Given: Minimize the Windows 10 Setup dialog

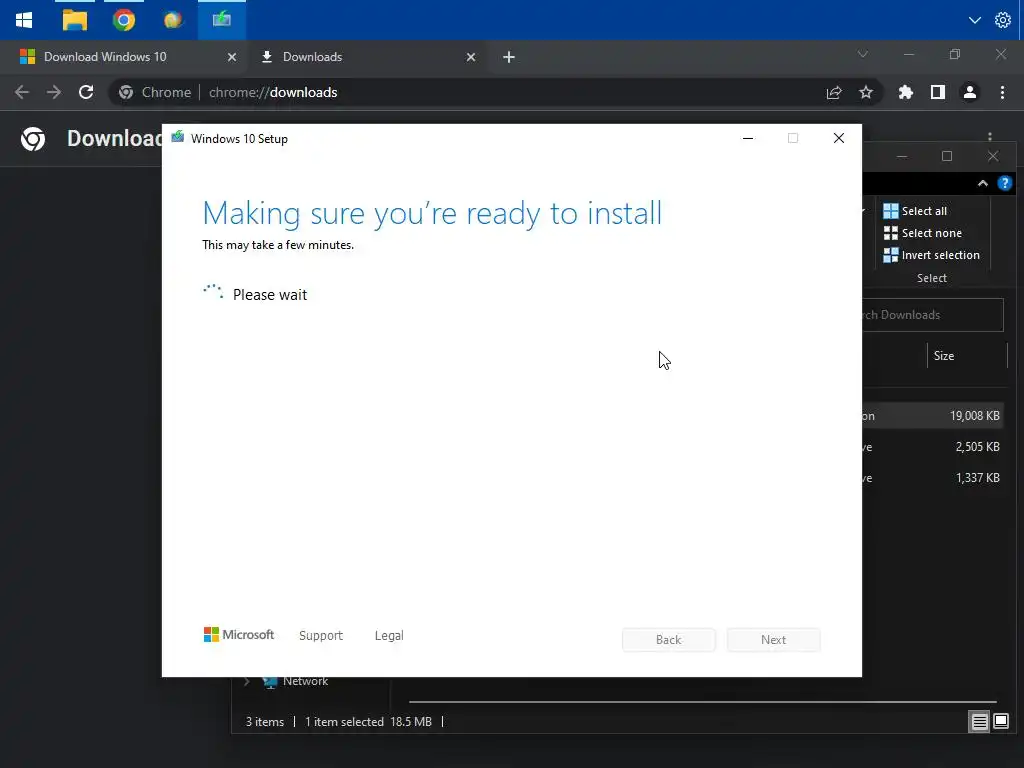Looking at the screenshot, I should tap(748, 138).
